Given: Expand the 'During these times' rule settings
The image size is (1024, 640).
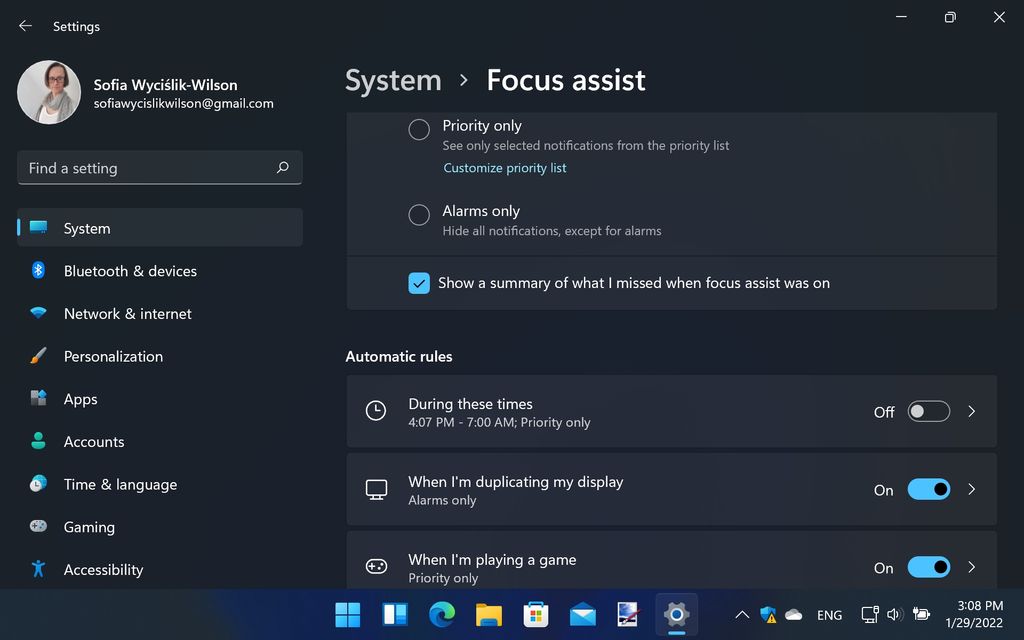Looking at the screenshot, I should pyautogui.click(x=971, y=411).
